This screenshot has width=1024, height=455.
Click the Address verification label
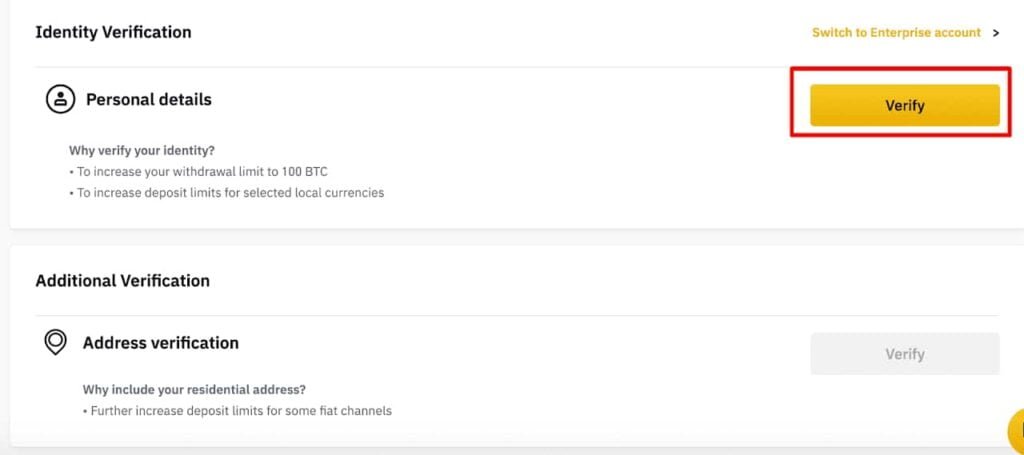[161, 343]
